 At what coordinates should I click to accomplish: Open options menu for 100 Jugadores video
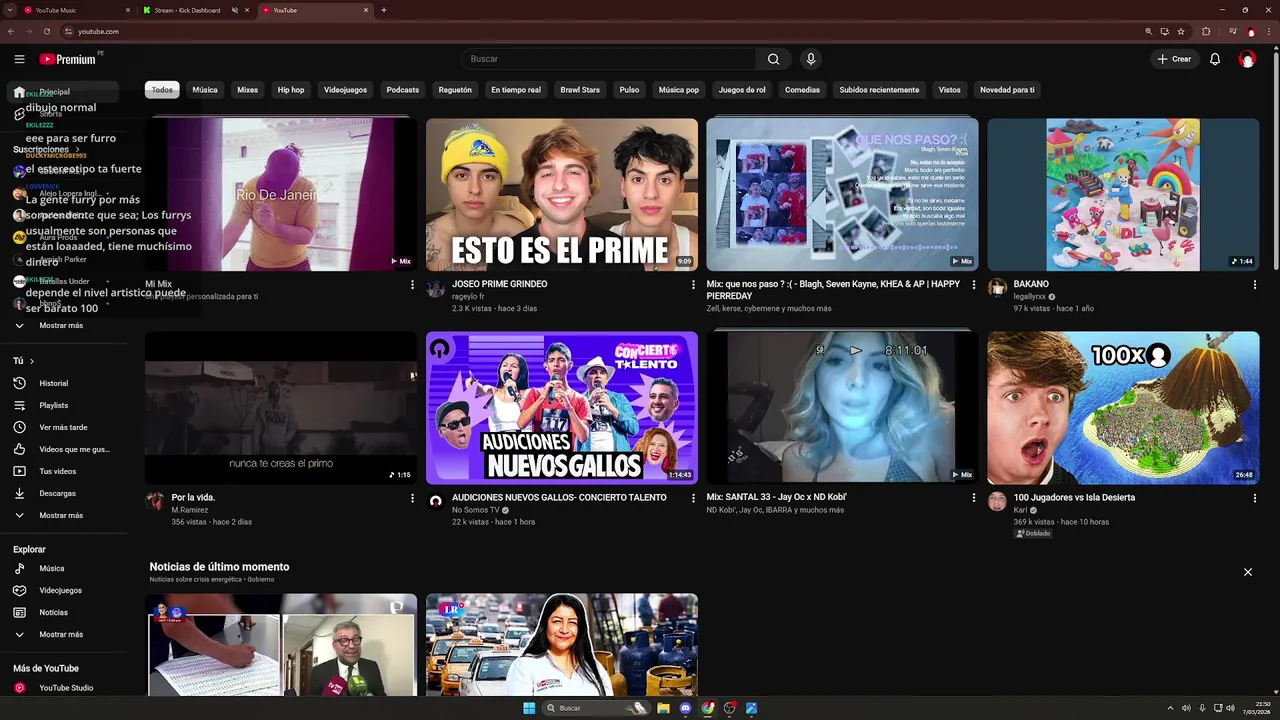click(1255, 498)
